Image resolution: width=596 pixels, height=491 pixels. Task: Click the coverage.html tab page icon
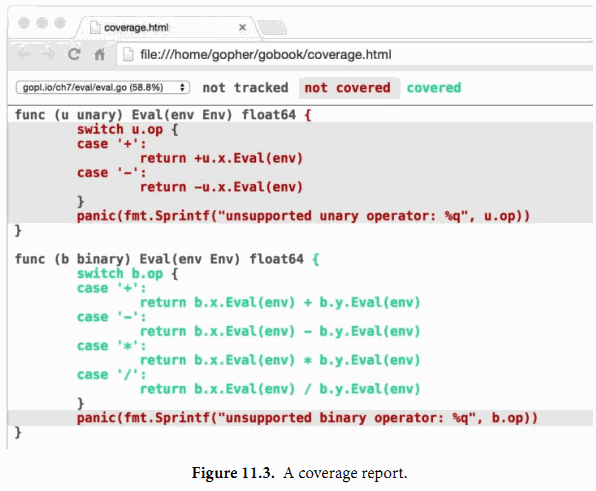tap(95, 28)
